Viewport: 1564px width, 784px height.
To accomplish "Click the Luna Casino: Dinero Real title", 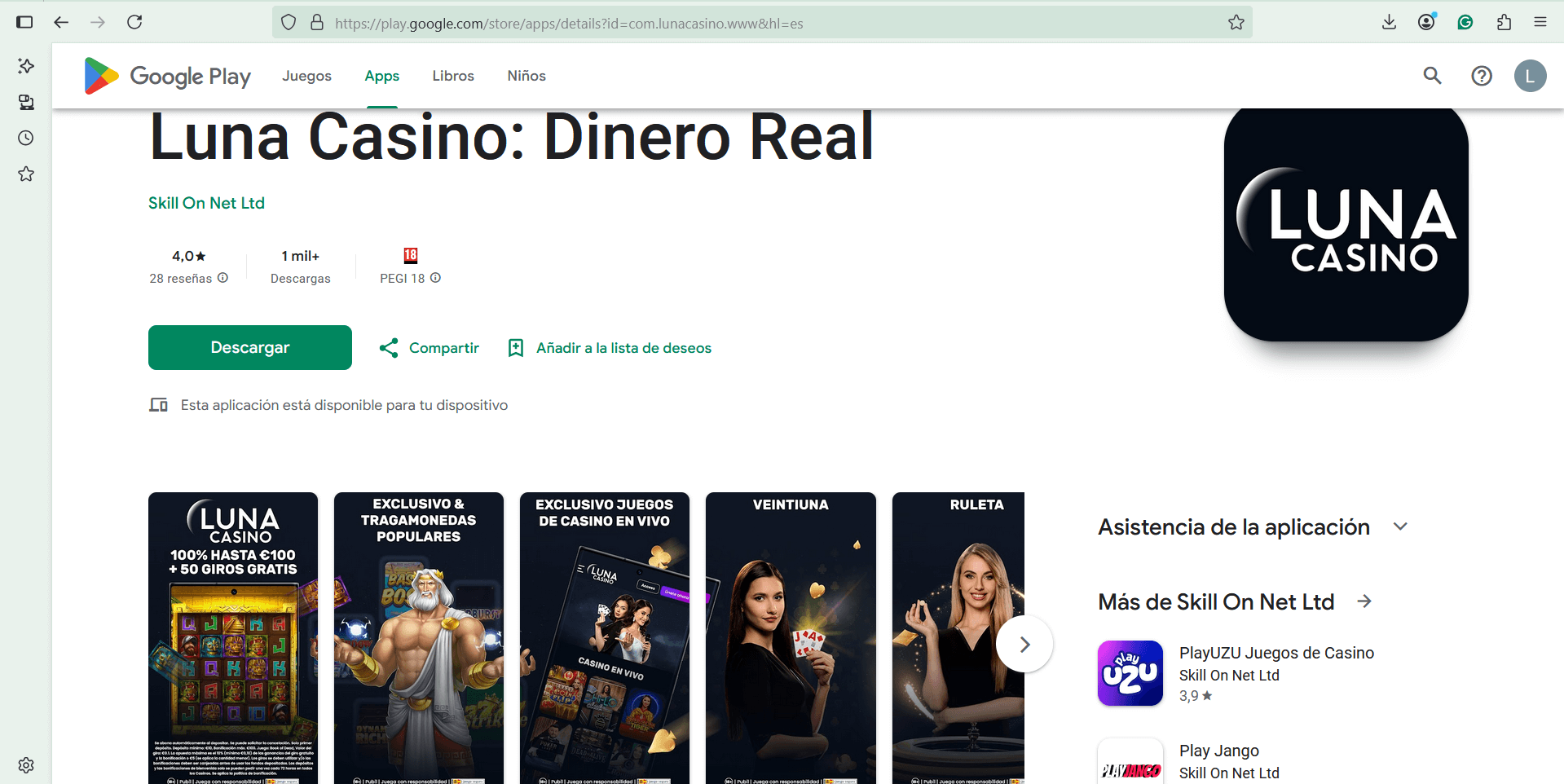I will click(511, 137).
